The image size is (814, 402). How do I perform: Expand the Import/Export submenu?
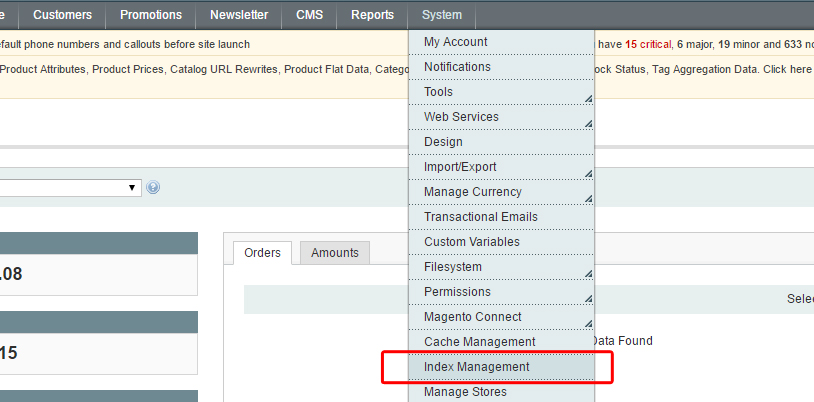coord(501,167)
